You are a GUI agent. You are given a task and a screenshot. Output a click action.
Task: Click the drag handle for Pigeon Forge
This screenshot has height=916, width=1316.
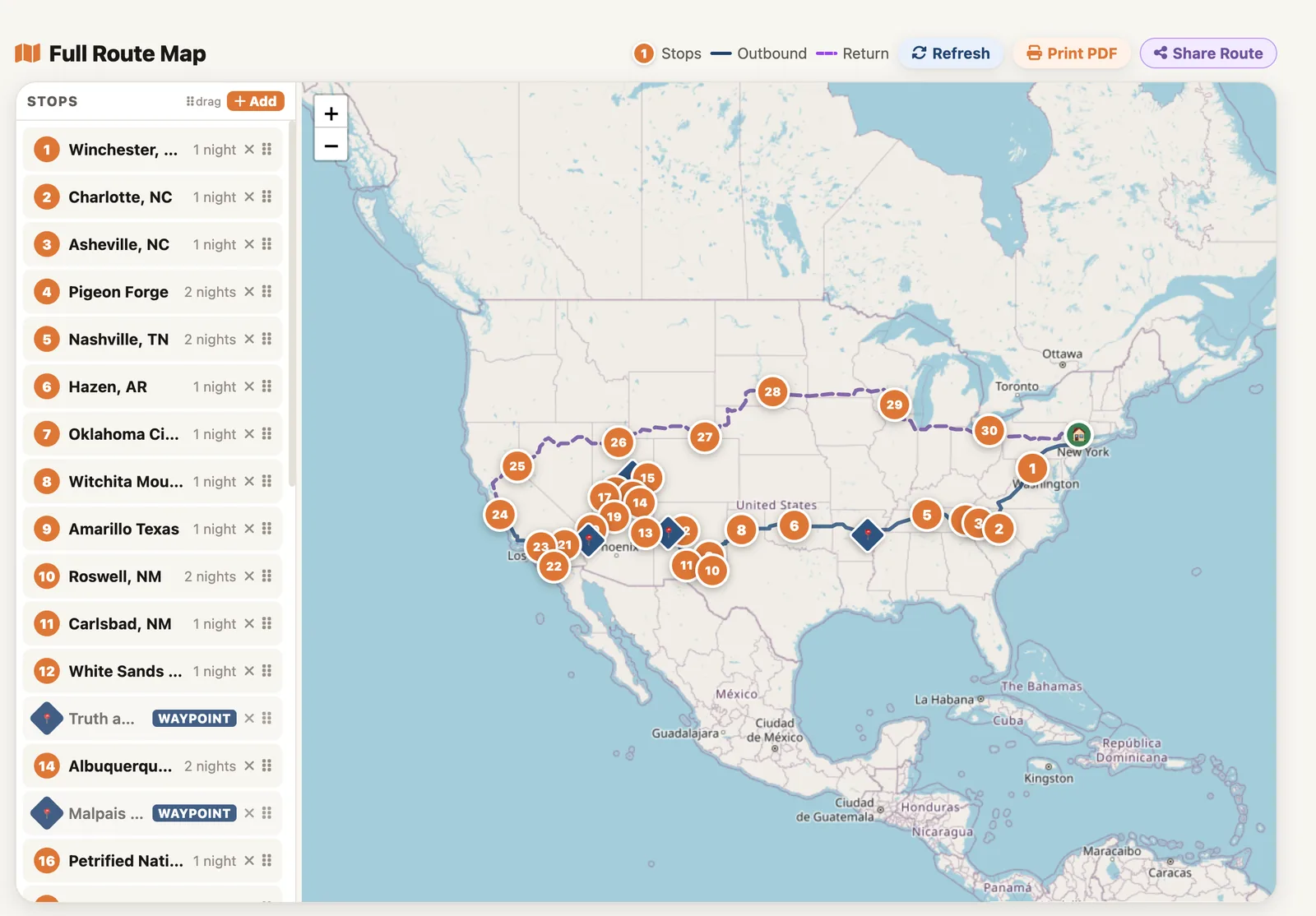click(x=266, y=292)
